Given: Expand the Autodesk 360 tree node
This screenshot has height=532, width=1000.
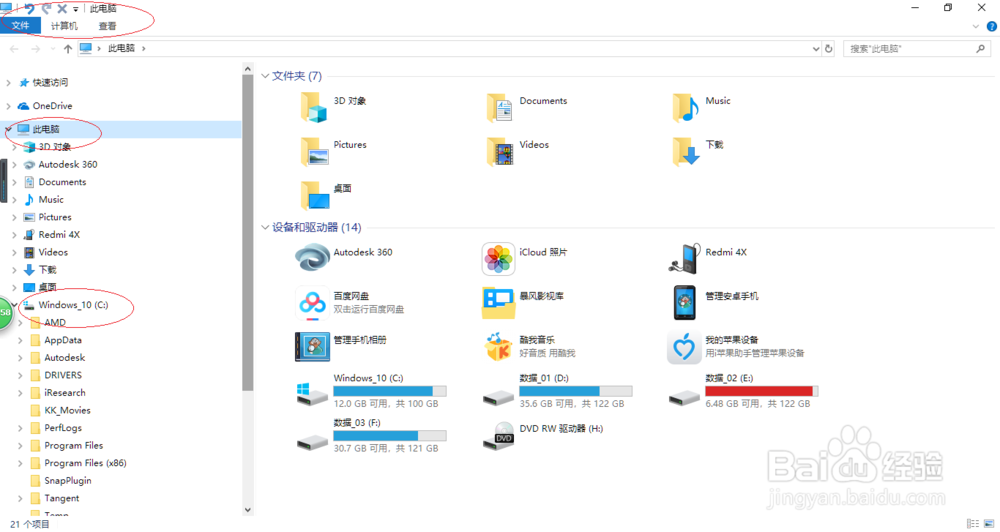Looking at the screenshot, I should point(14,165).
